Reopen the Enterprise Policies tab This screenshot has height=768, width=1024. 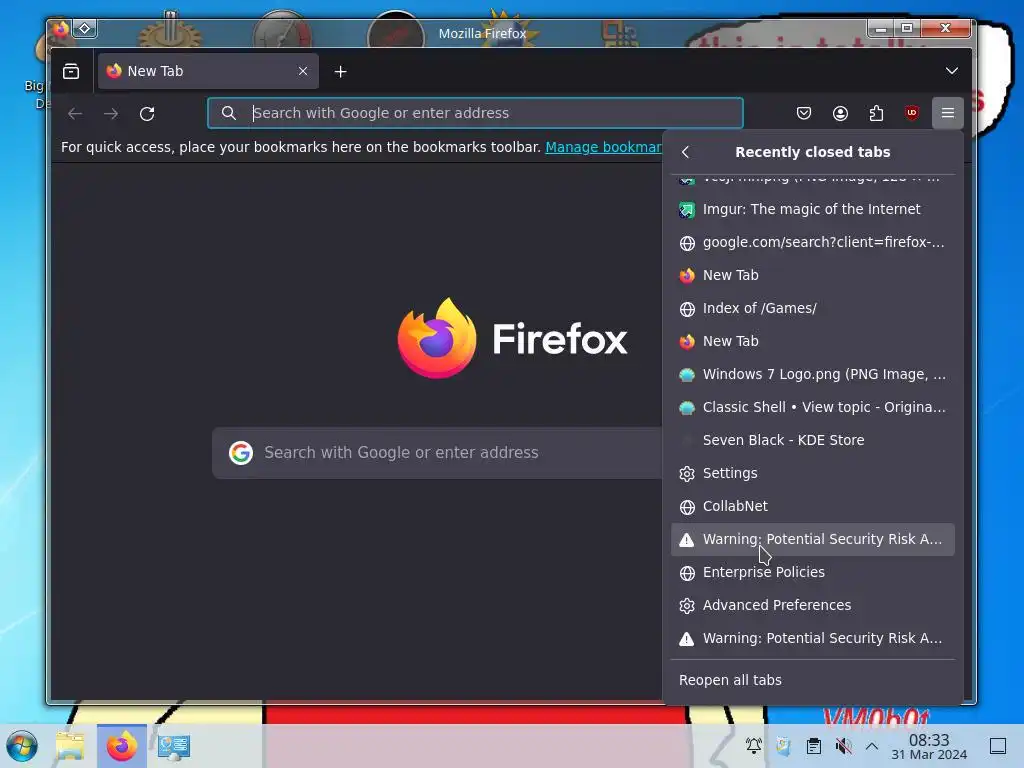click(x=812, y=572)
